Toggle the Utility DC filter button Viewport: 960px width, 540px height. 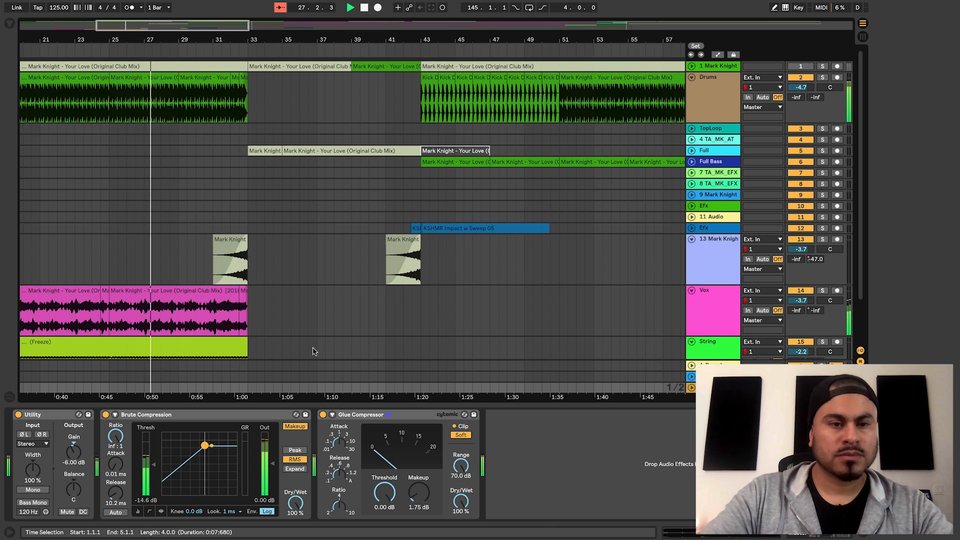click(83, 511)
